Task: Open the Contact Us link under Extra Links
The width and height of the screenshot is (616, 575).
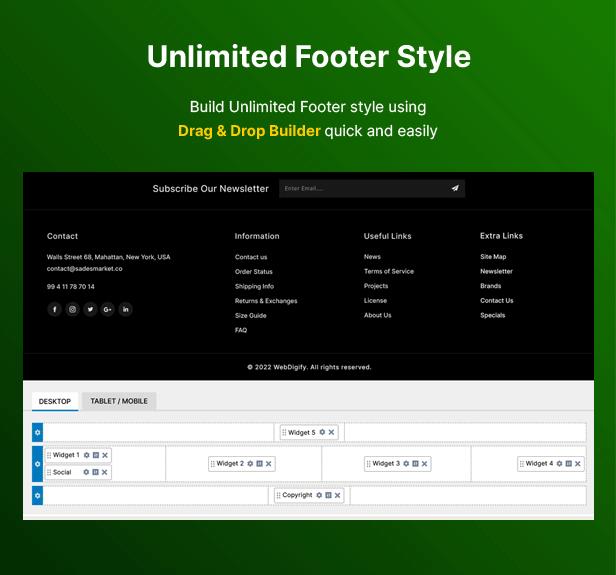Action: point(497,300)
